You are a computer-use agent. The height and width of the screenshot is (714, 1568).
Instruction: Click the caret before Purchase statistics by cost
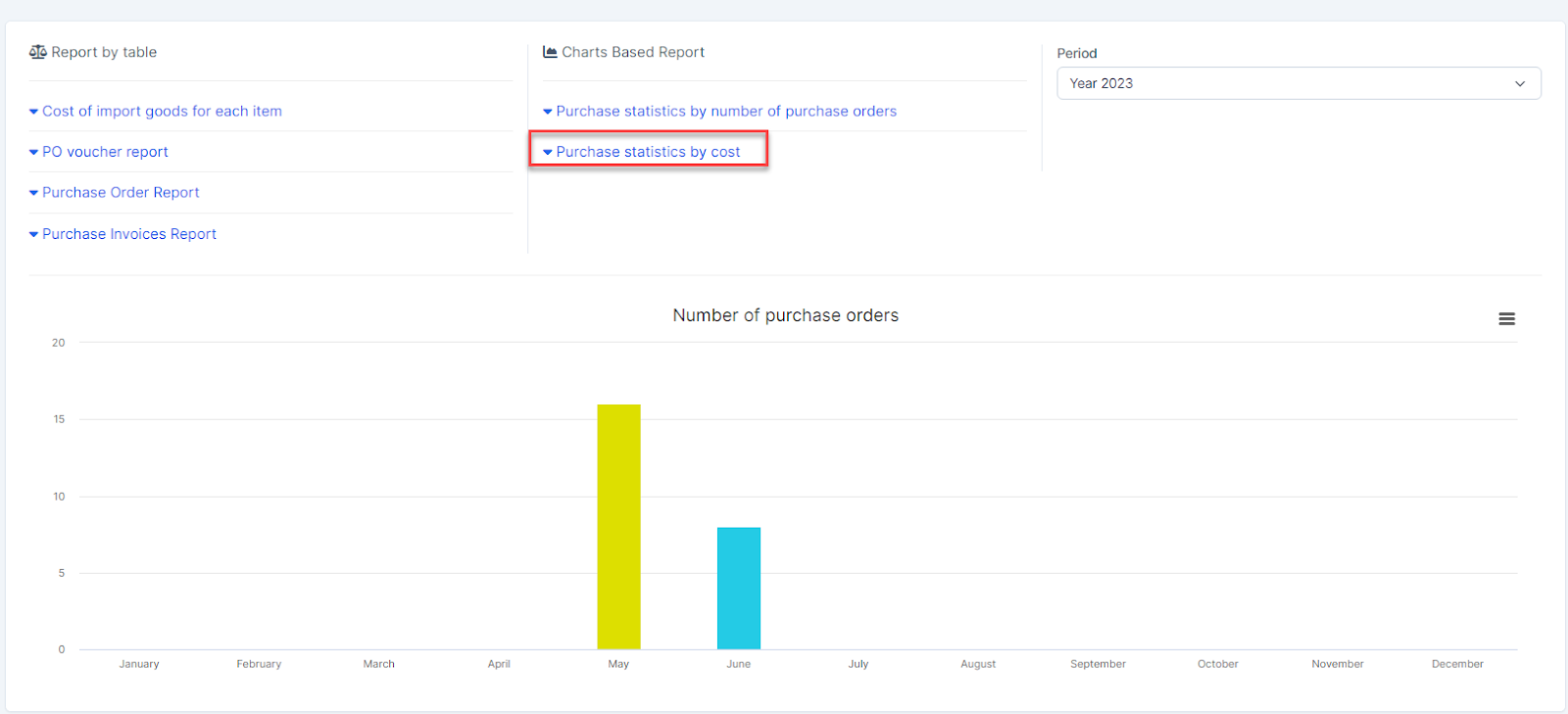pyautogui.click(x=548, y=153)
